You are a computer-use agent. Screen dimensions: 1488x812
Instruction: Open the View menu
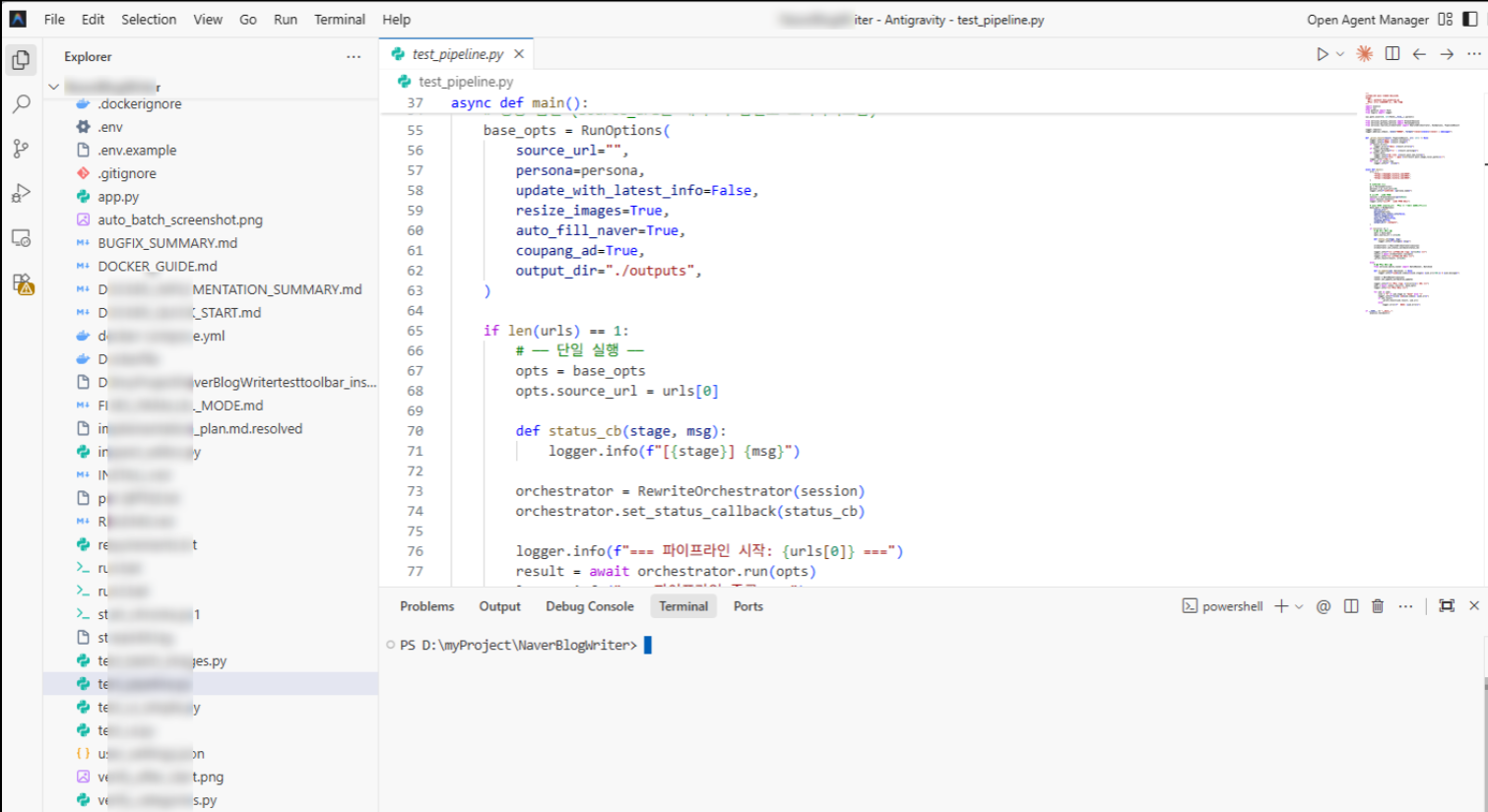[208, 19]
